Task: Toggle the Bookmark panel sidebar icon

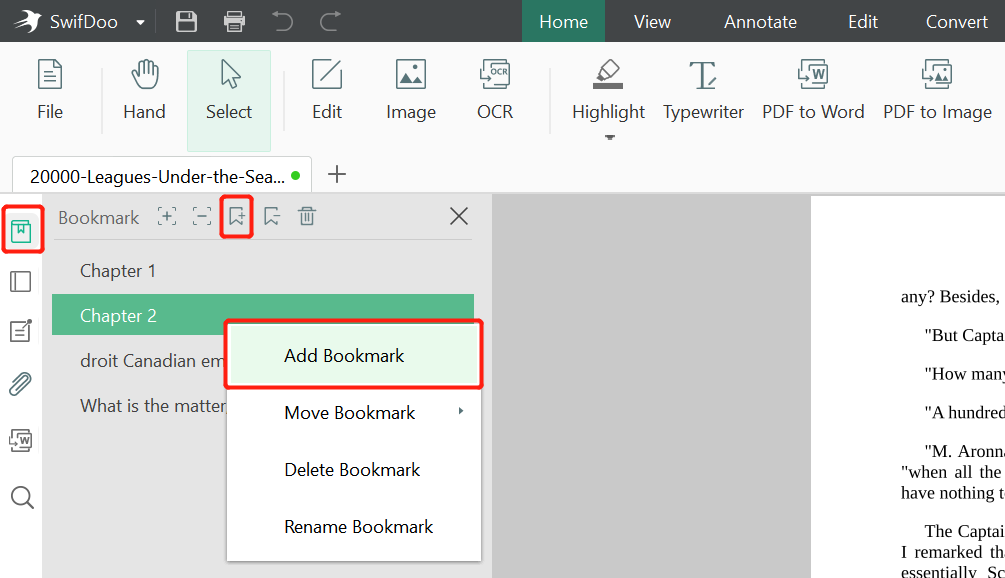Action: (x=21, y=229)
